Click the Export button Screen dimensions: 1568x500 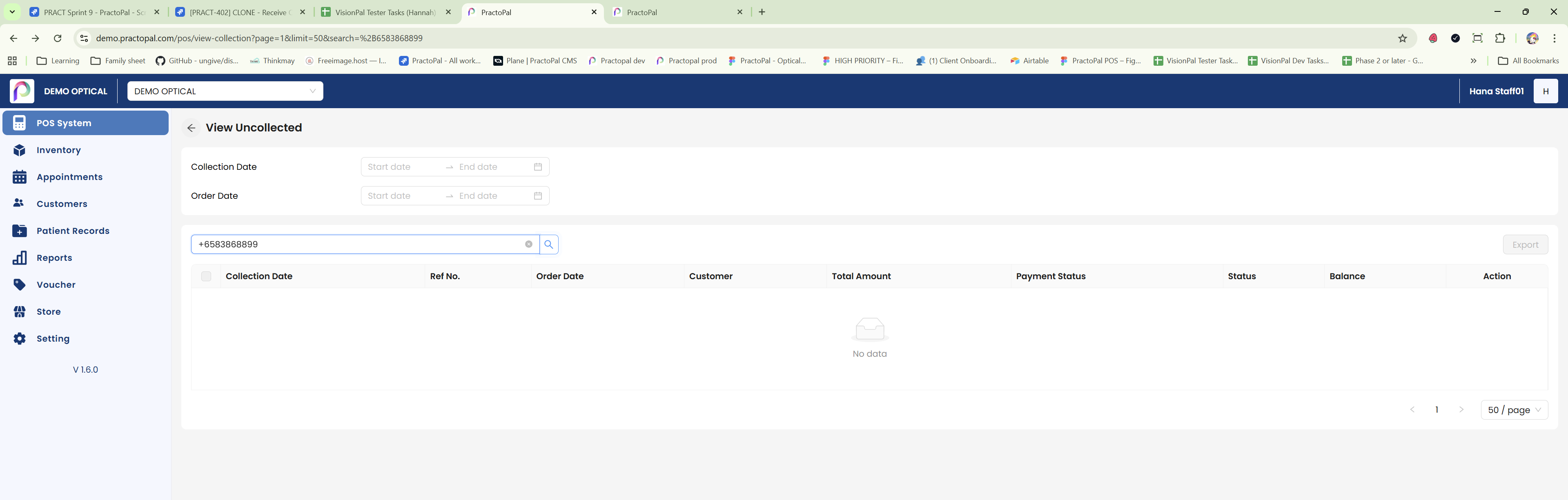[x=1525, y=244]
